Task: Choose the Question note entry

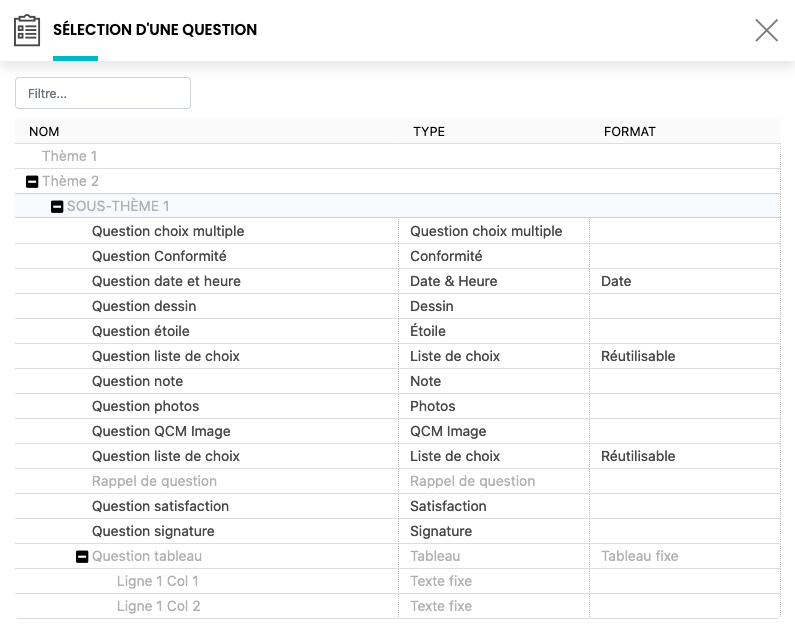Action: click(x=137, y=381)
